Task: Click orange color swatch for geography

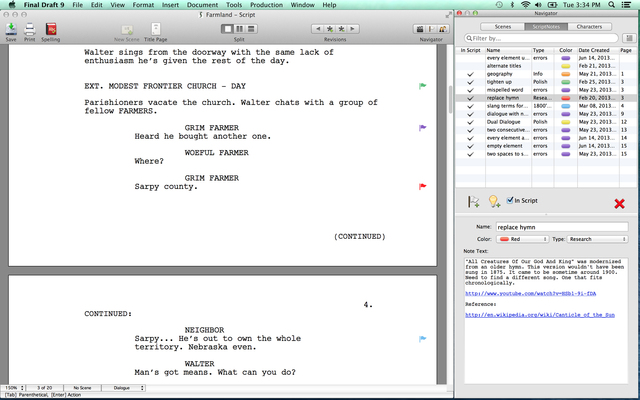Action: [x=565, y=74]
